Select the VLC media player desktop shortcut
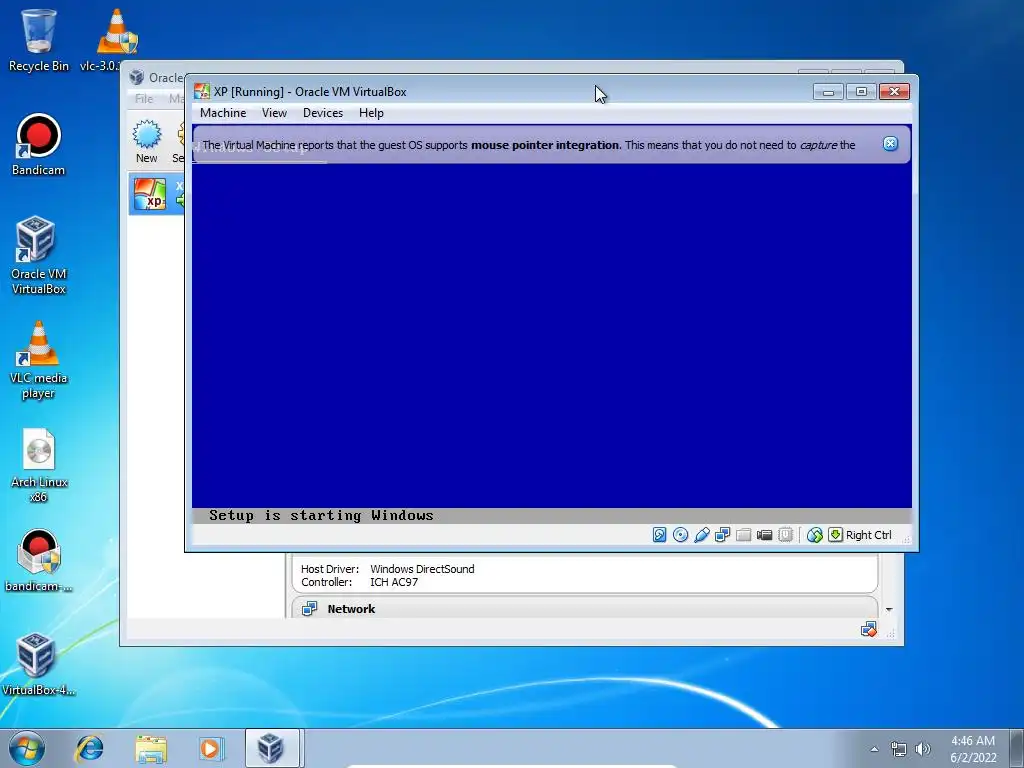 click(x=39, y=359)
